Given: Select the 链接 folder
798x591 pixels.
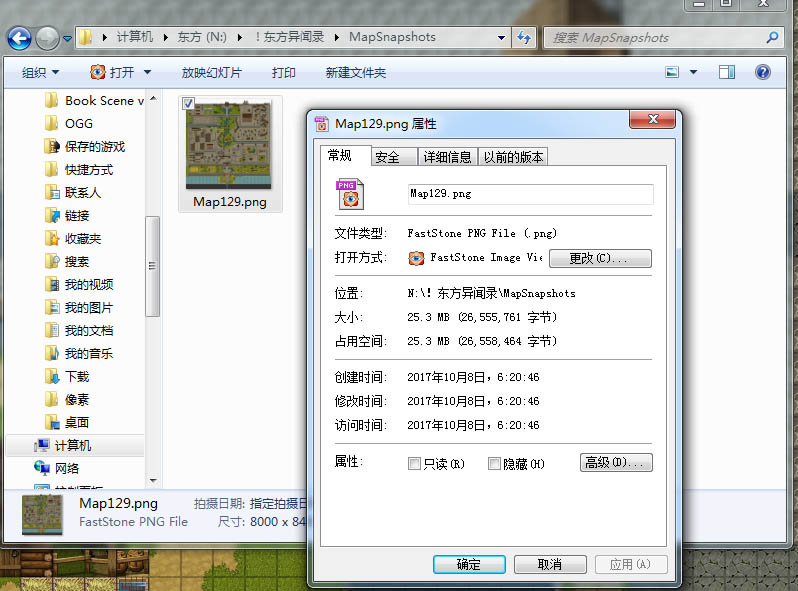Looking at the screenshot, I should (67, 215).
